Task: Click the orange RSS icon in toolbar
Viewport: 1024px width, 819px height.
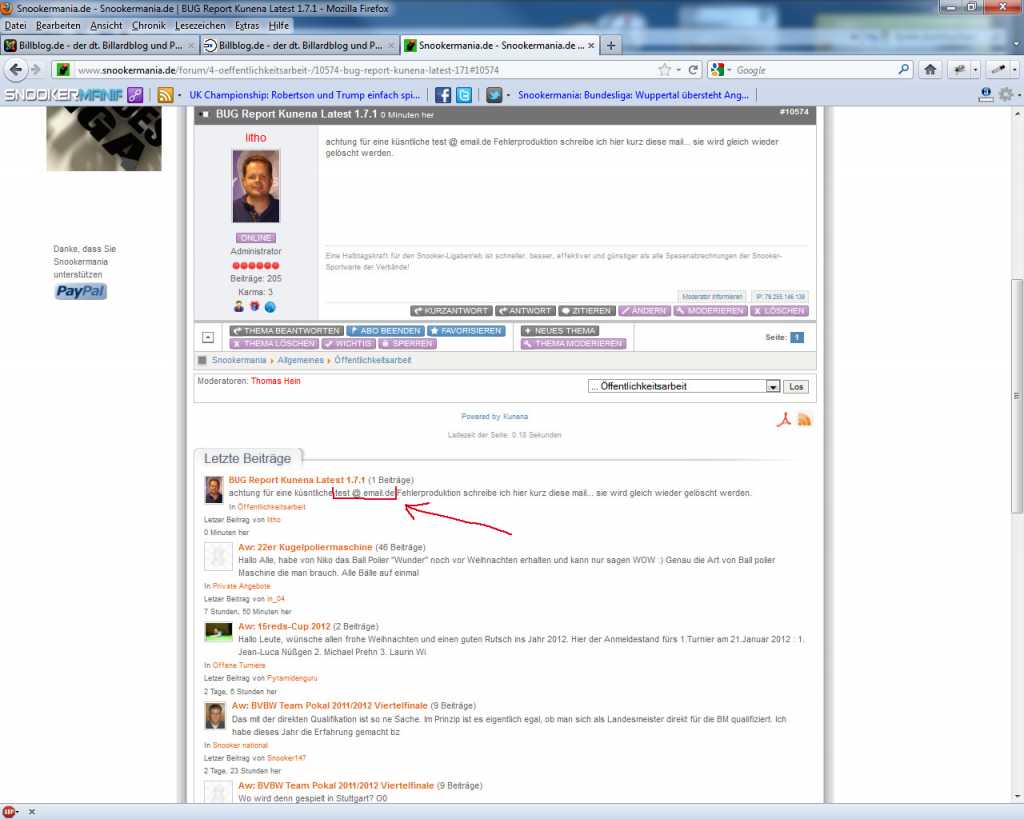Action: point(165,95)
